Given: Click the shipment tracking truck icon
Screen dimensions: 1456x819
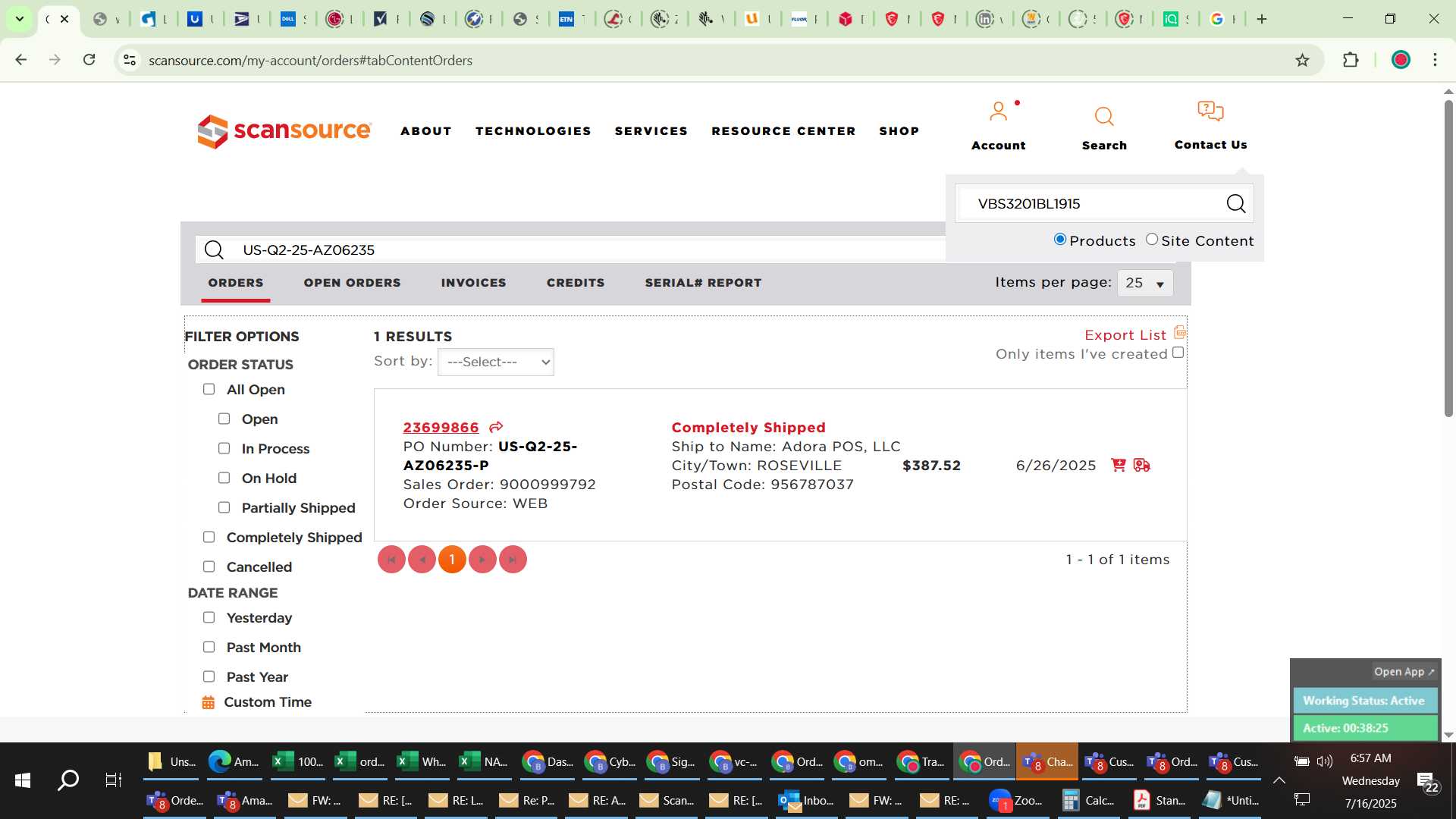Looking at the screenshot, I should tap(1142, 465).
